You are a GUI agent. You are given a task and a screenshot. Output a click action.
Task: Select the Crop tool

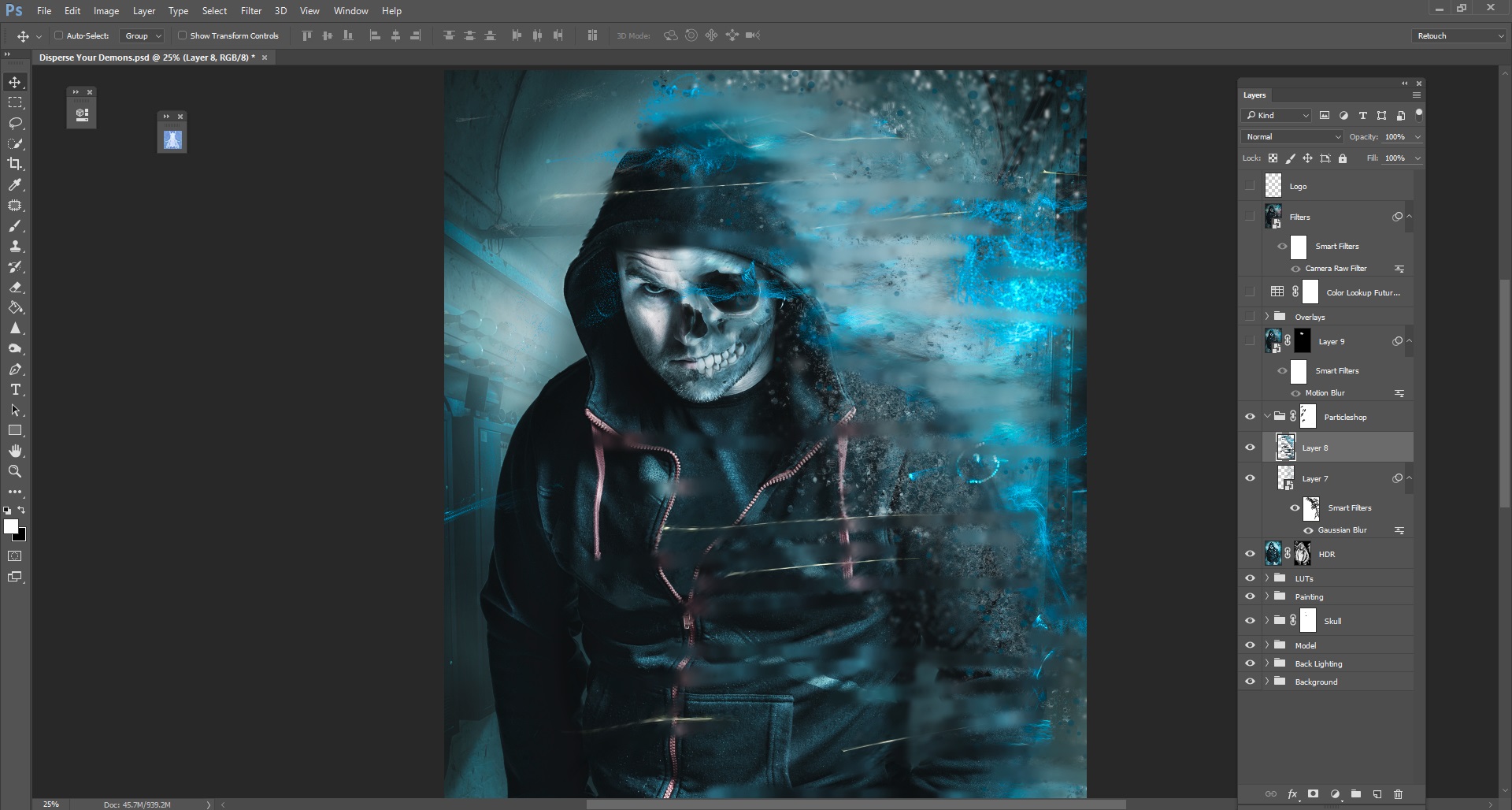(14, 164)
